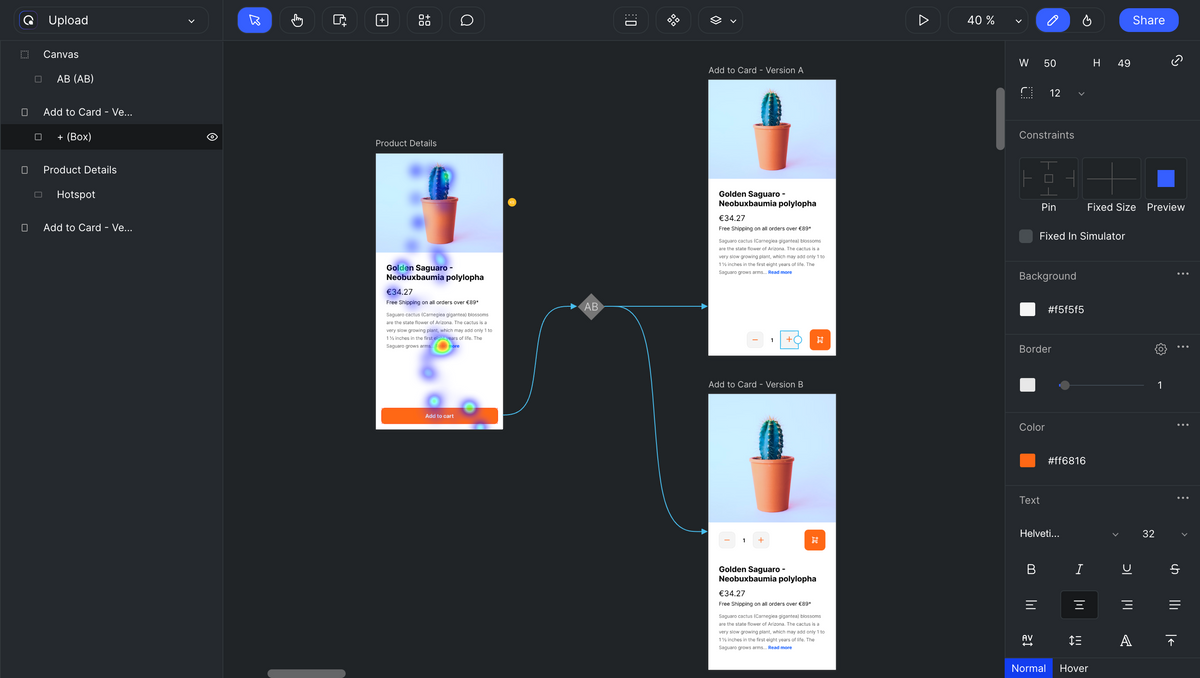Click the link dimensions icon
Image resolution: width=1200 pixels, height=678 pixels.
coord(1177,62)
